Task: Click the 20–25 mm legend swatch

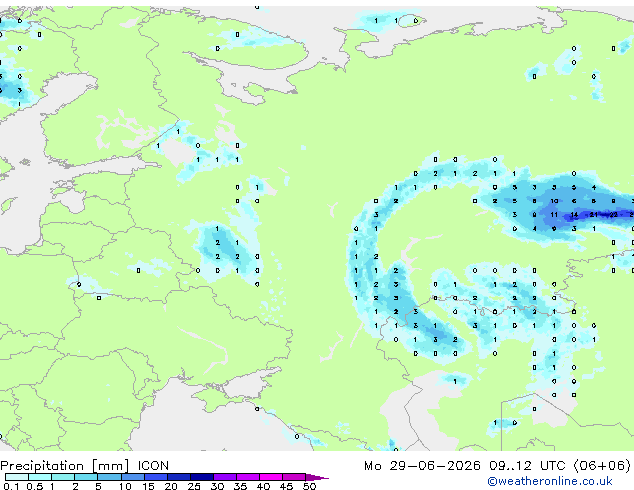Action: tap(178, 477)
